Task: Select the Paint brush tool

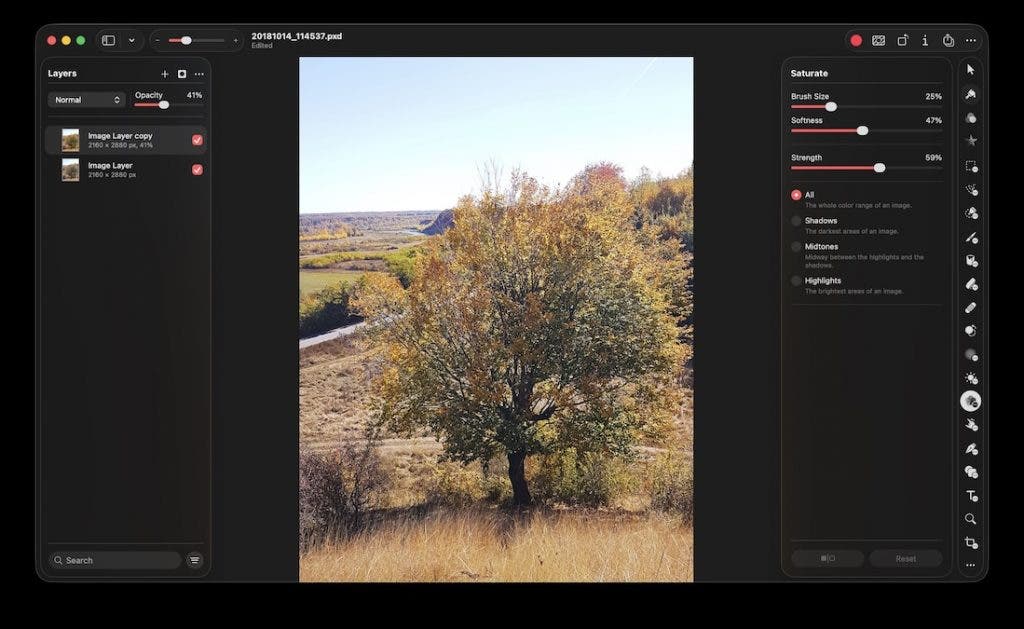Action: click(970, 237)
